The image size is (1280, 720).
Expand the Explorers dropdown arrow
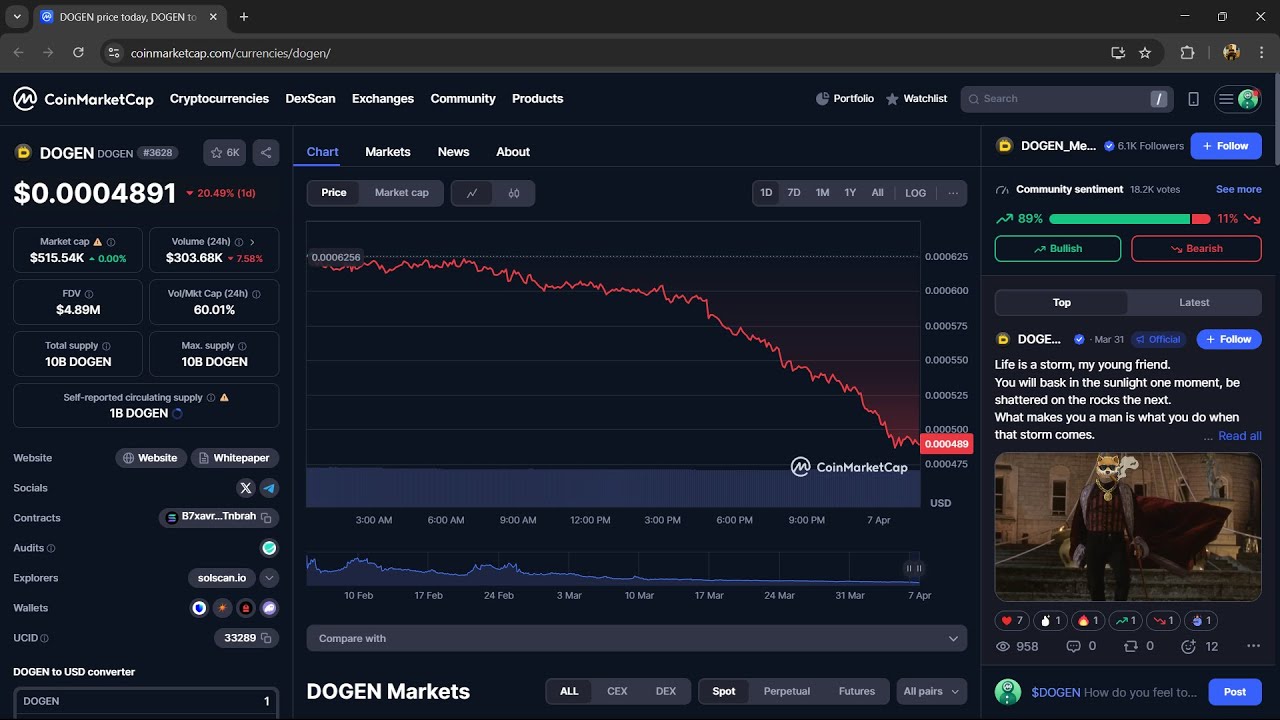click(269, 578)
